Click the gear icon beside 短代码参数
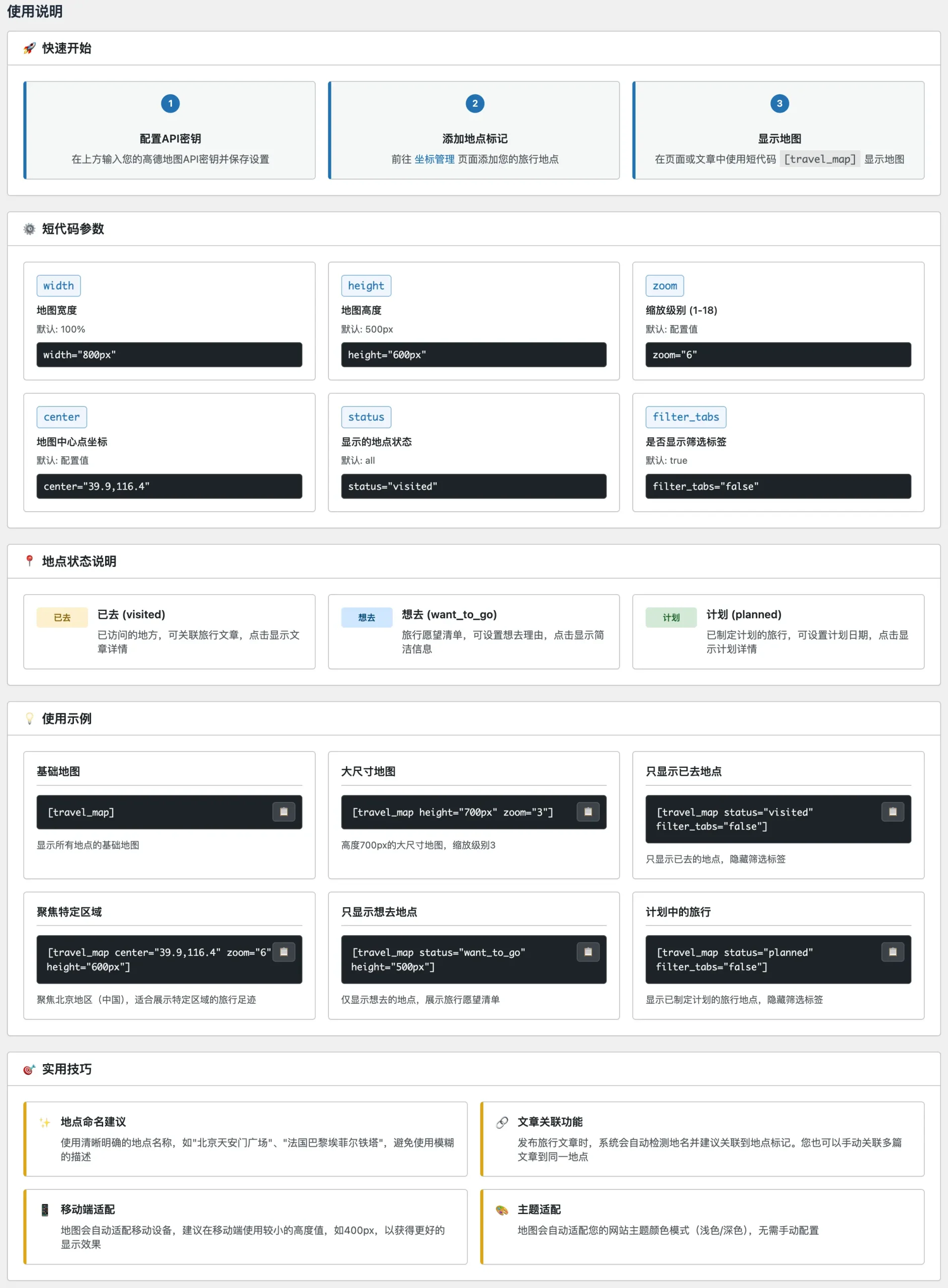948x1288 pixels. (29, 229)
